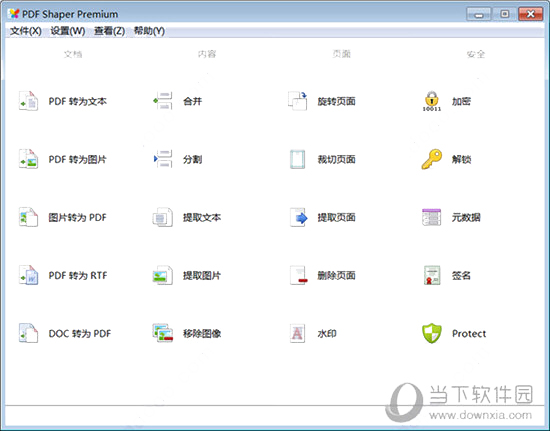The image size is (550, 431).
Task: Open the 帮助(Y) menu
Action: click(149, 31)
